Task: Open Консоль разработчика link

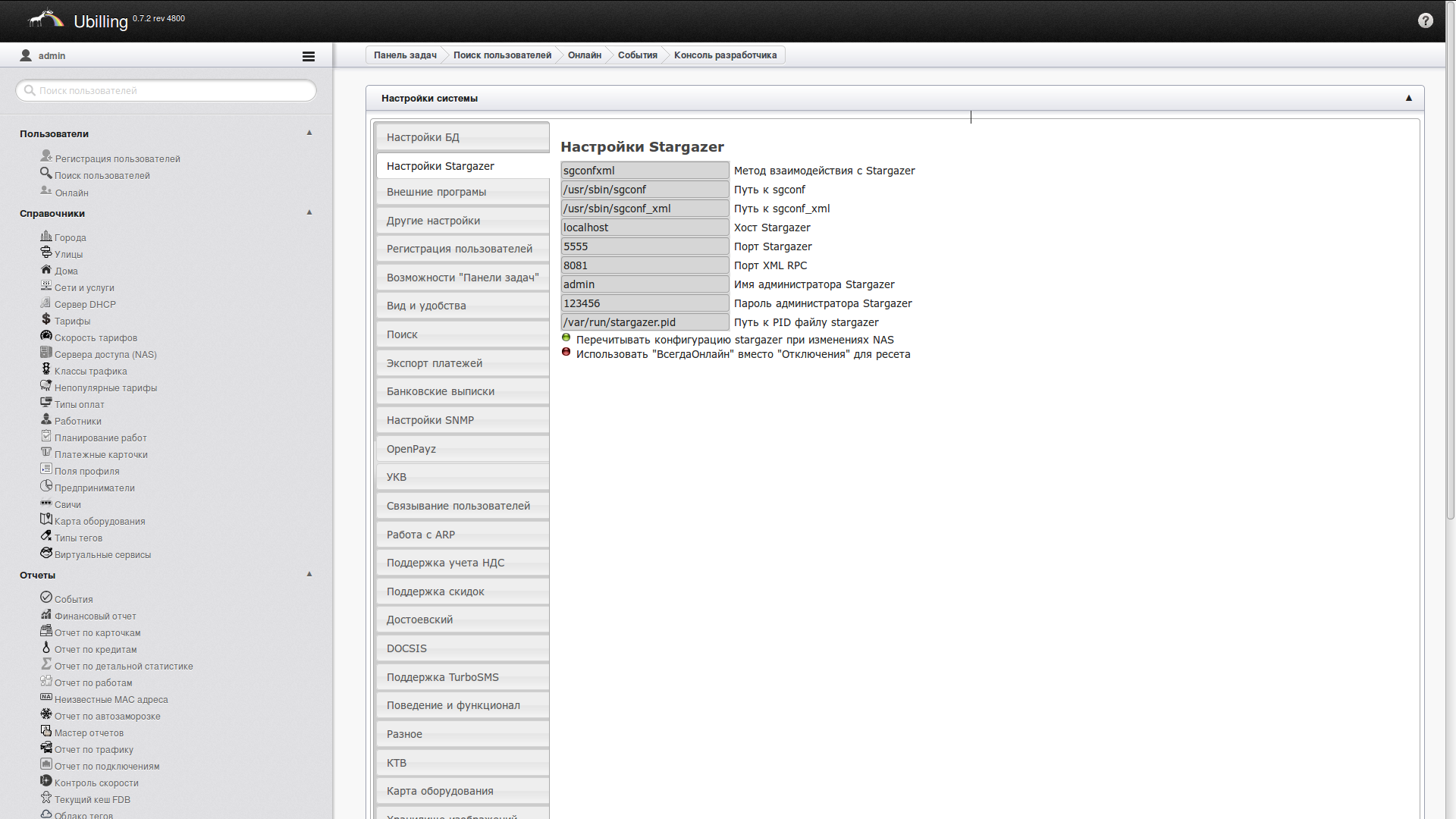Action: click(726, 55)
